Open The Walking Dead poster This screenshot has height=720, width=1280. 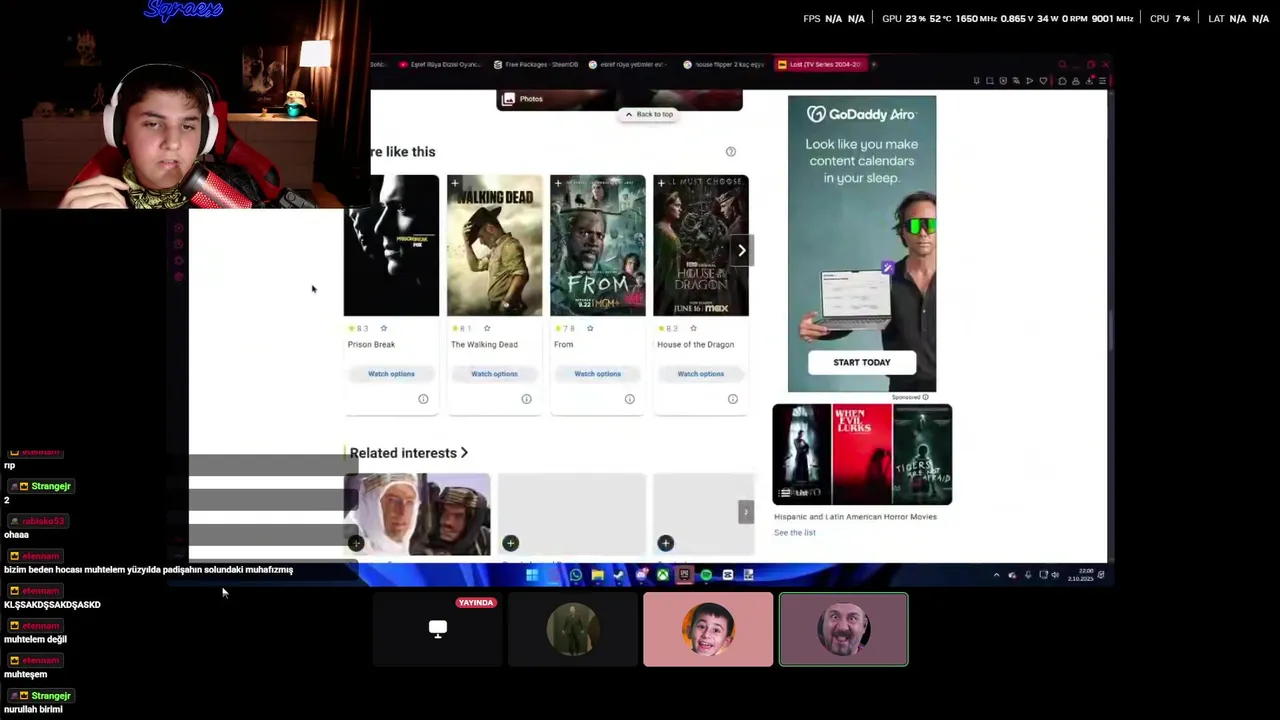point(494,245)
